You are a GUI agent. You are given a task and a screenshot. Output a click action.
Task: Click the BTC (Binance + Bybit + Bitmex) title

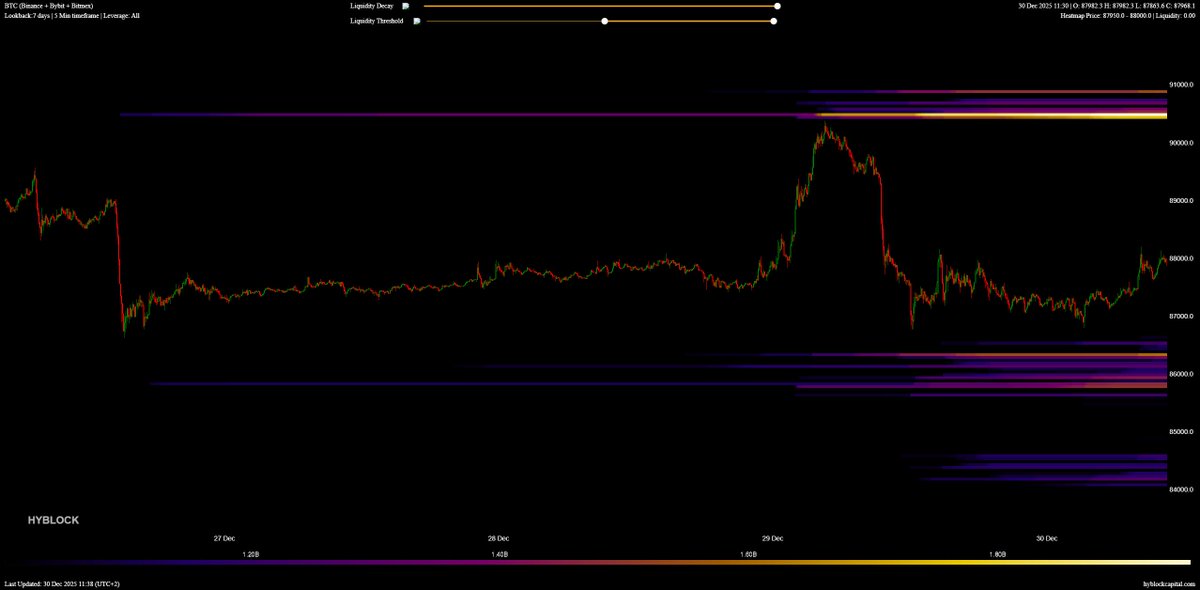[50, 6]
